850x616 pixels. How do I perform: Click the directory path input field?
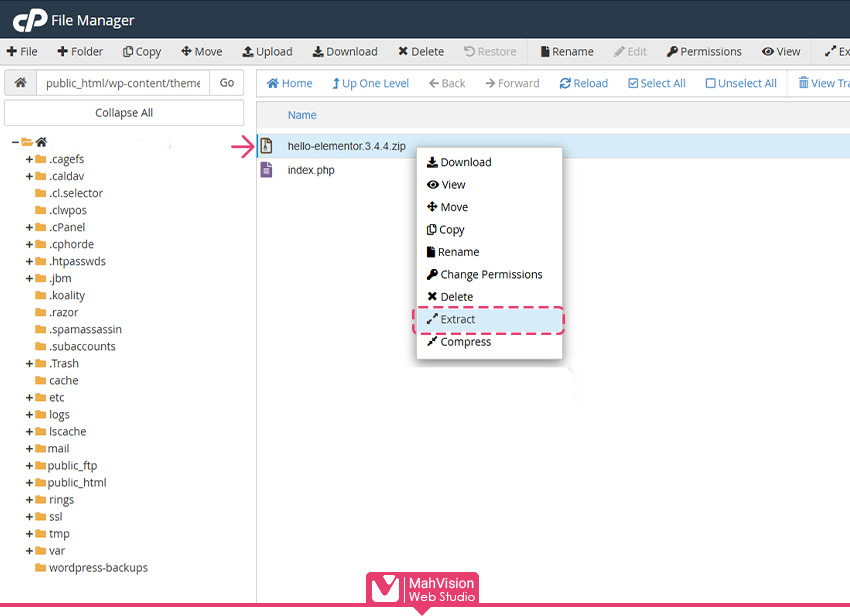[x=123, y=83]
